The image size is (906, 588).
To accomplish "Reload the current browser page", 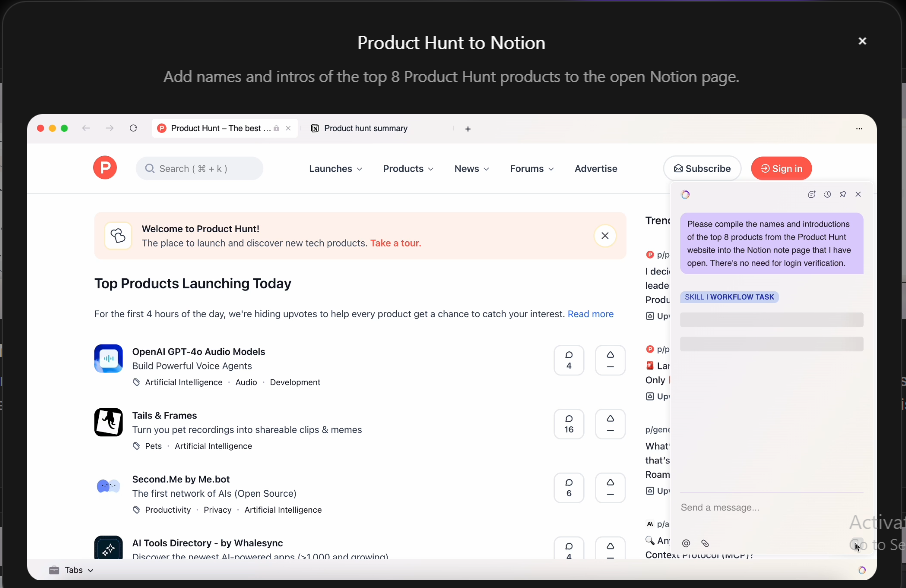I will pyautogui.click(x=133, y=128).
